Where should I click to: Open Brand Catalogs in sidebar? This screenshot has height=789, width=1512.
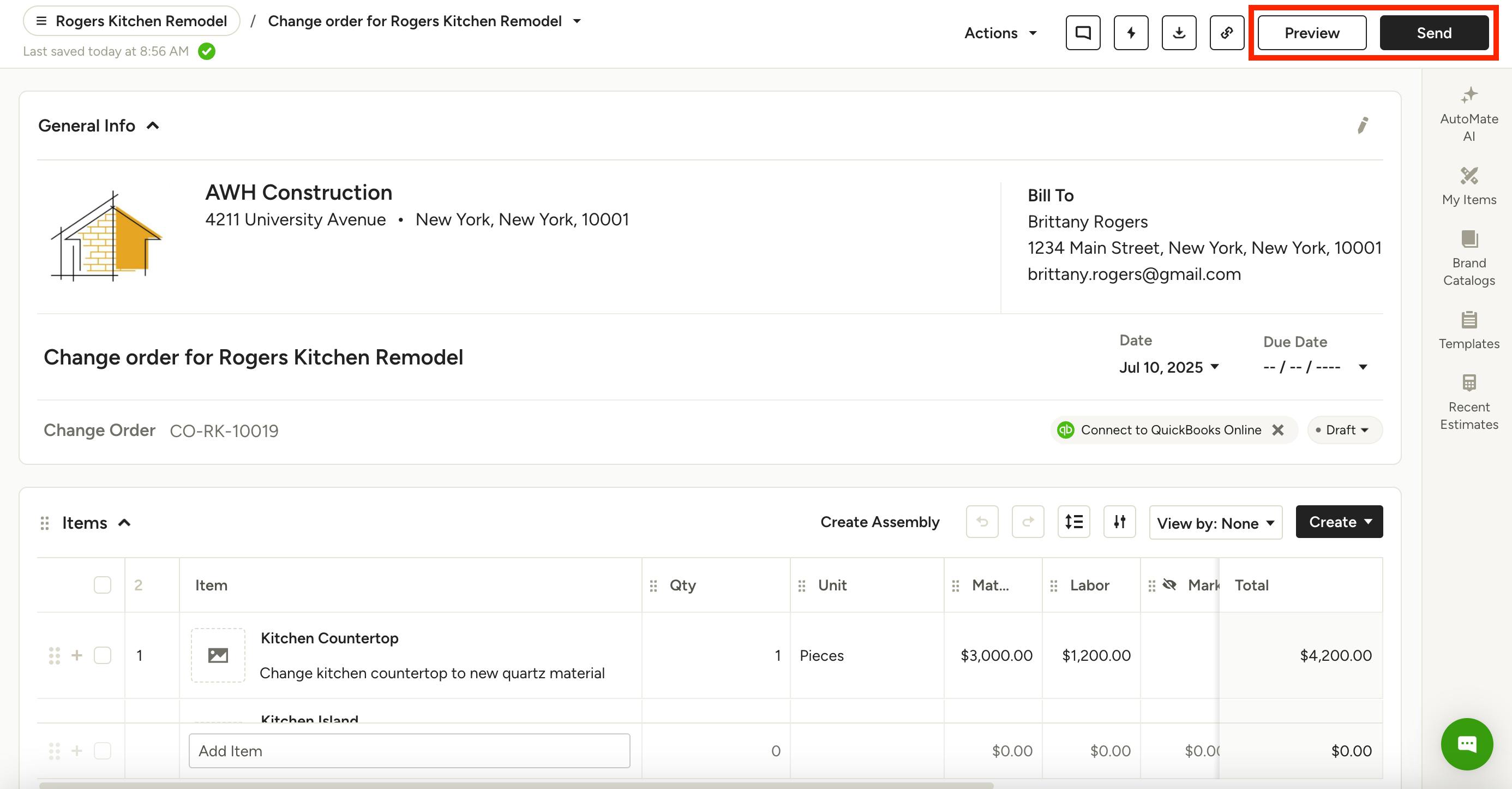(x=1468, y=258)
